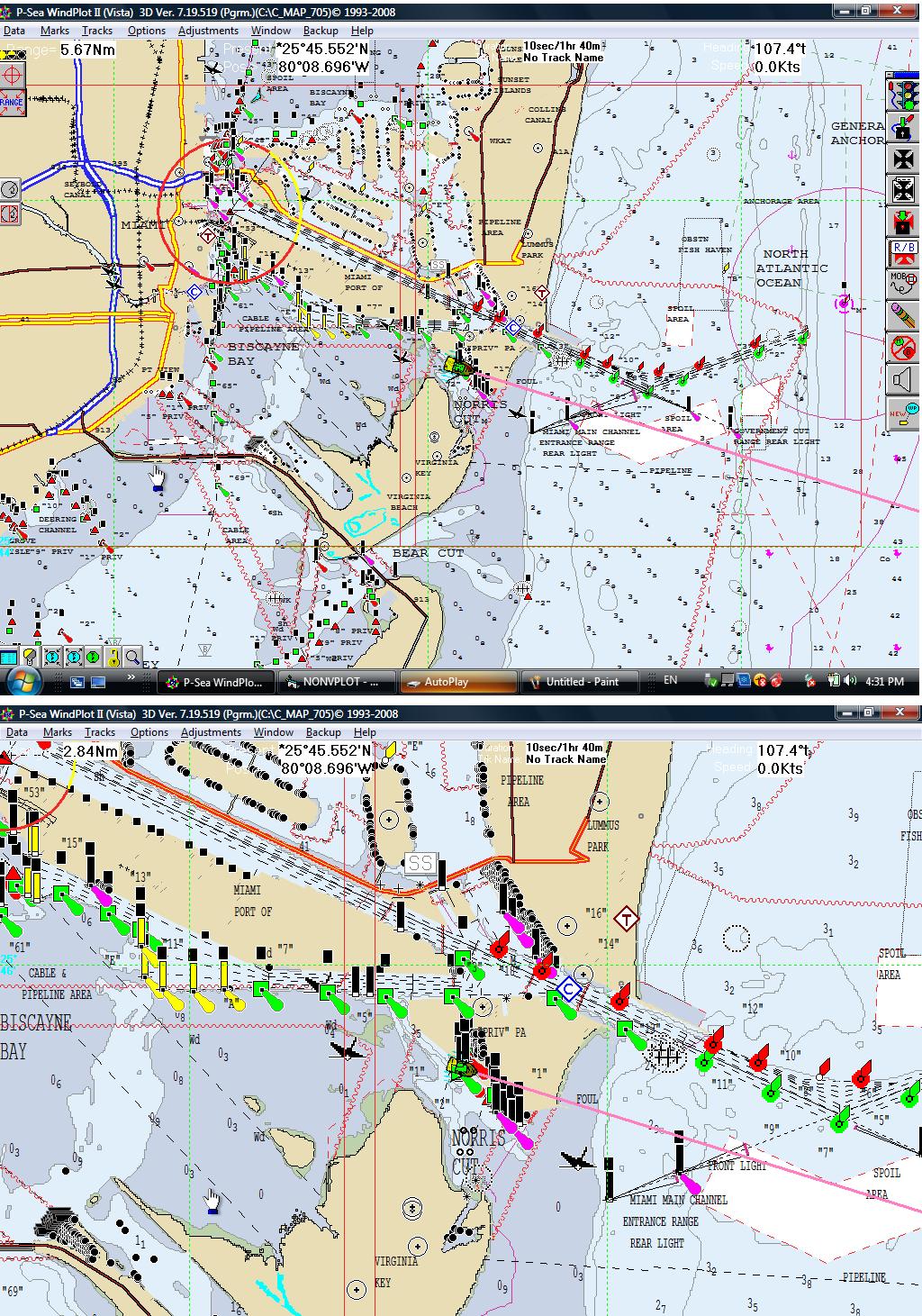Select the pencil eraser tool
This screenshot has height=1316, width=922.
[x=902, y=316]
